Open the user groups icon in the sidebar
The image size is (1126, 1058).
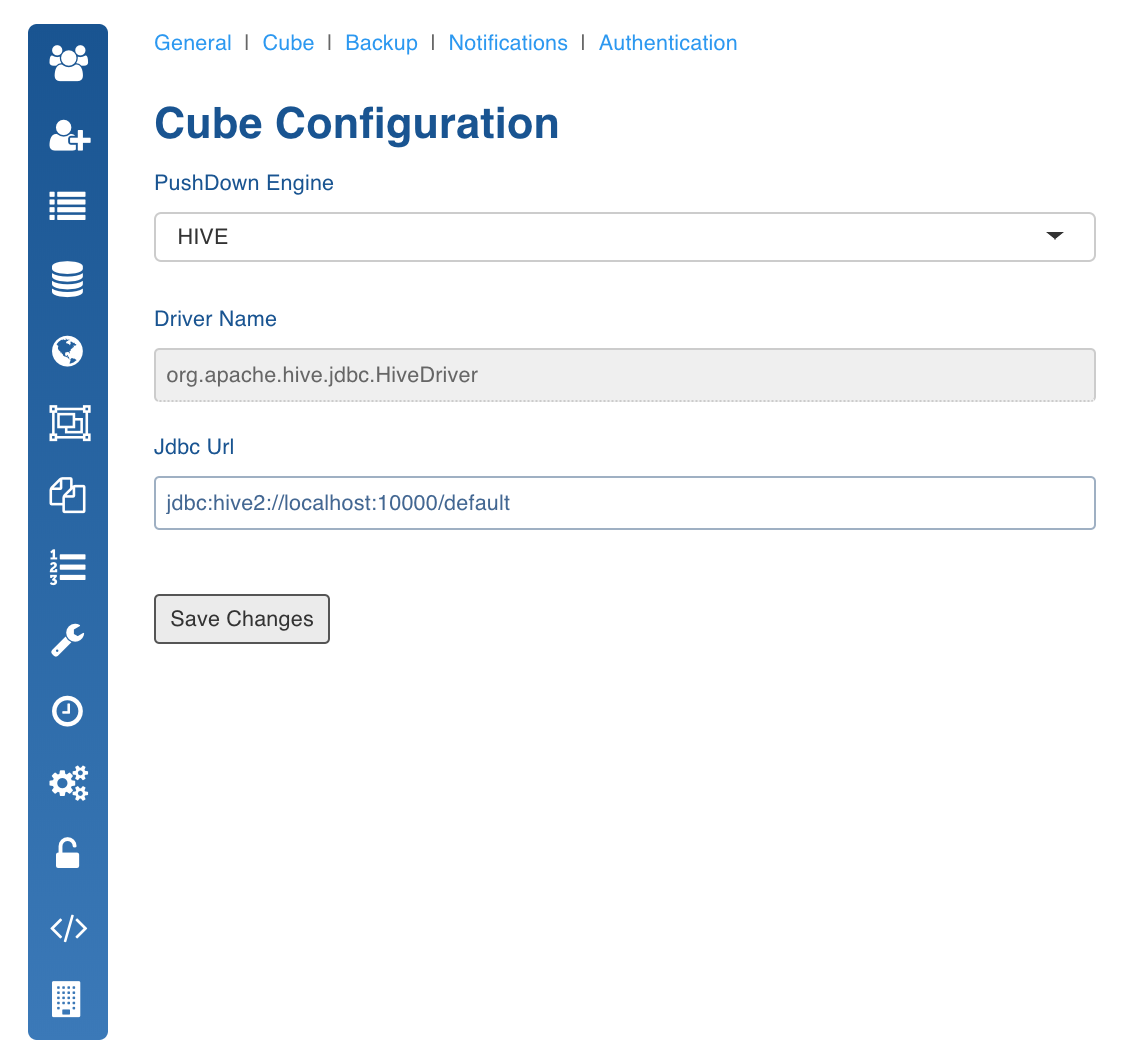(68, 63)
